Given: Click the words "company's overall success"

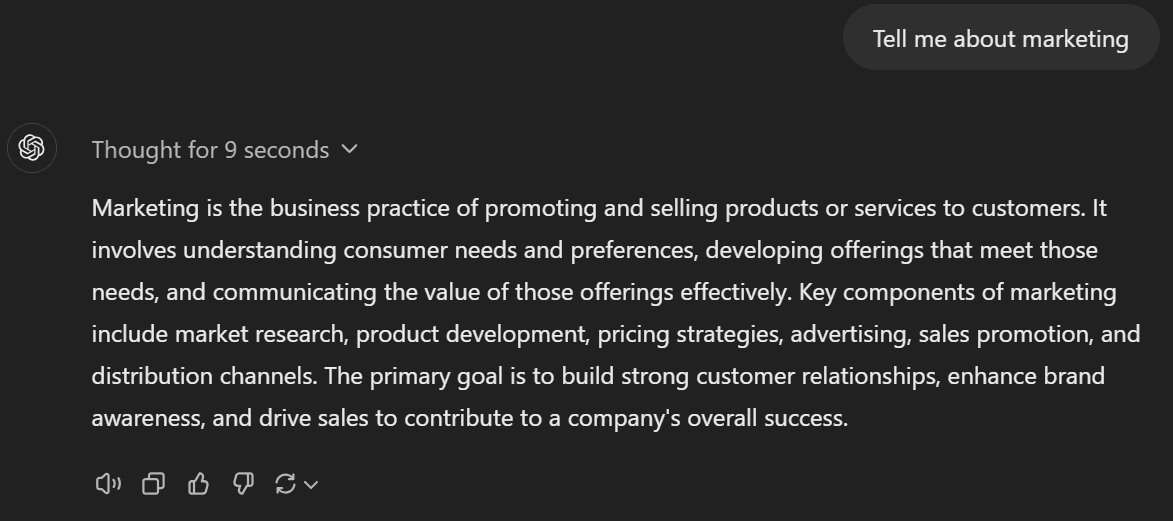Looking at the screenshot, I should [706, 418].
